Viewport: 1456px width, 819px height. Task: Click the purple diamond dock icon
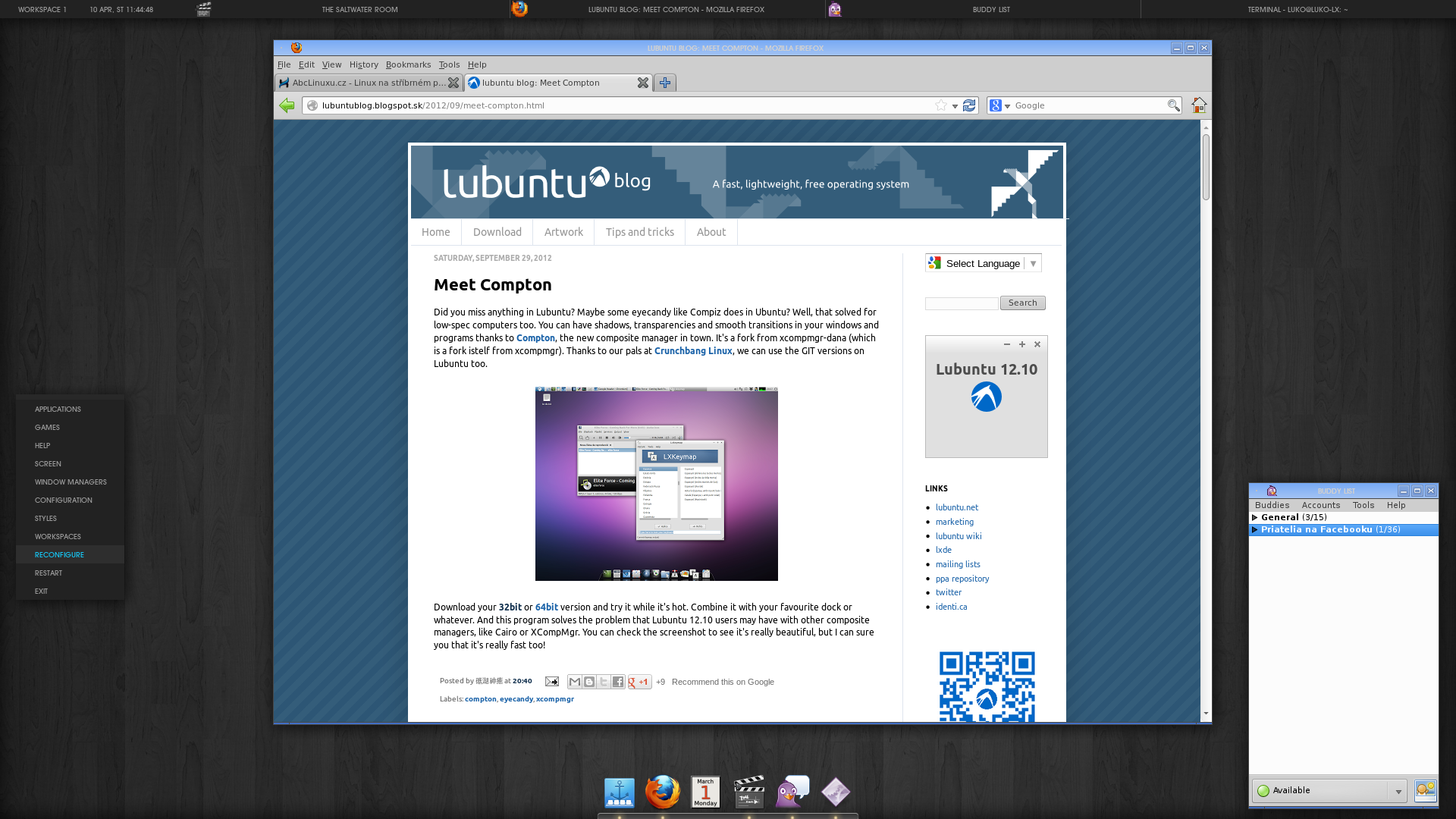pos(836,792)
